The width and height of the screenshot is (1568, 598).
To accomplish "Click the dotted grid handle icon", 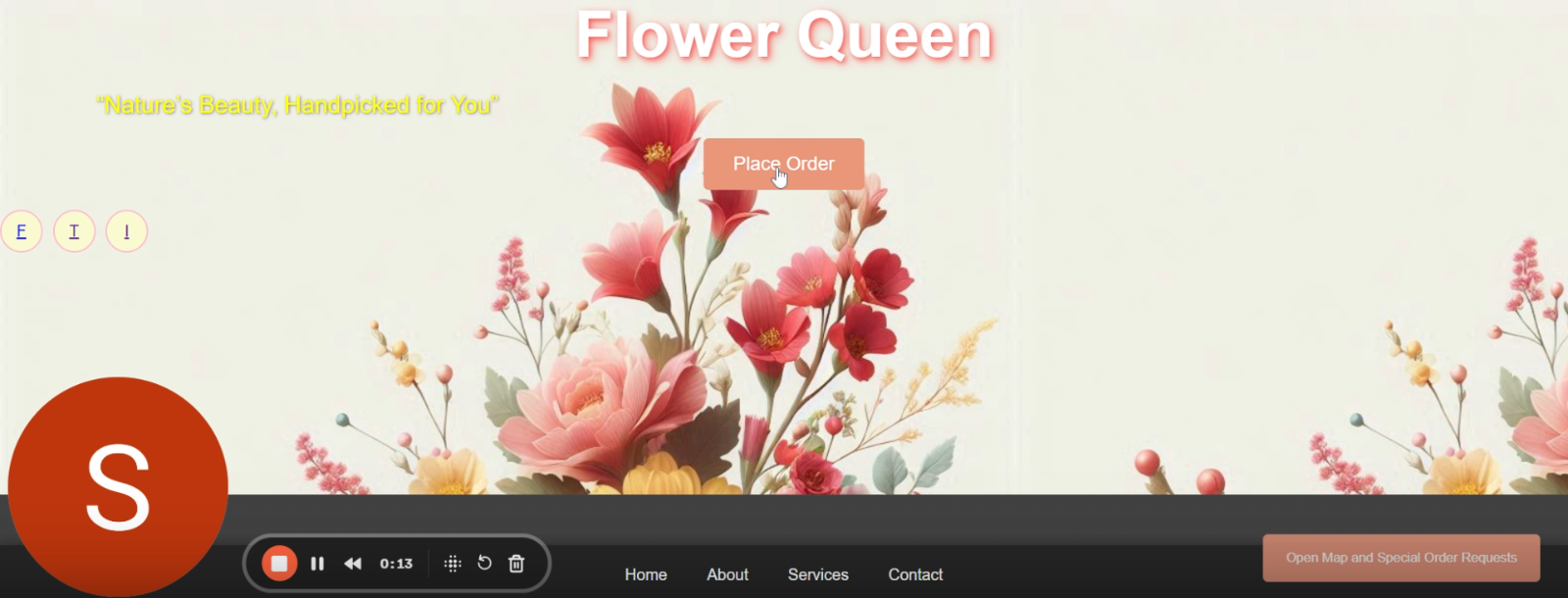I will point(452,564).
